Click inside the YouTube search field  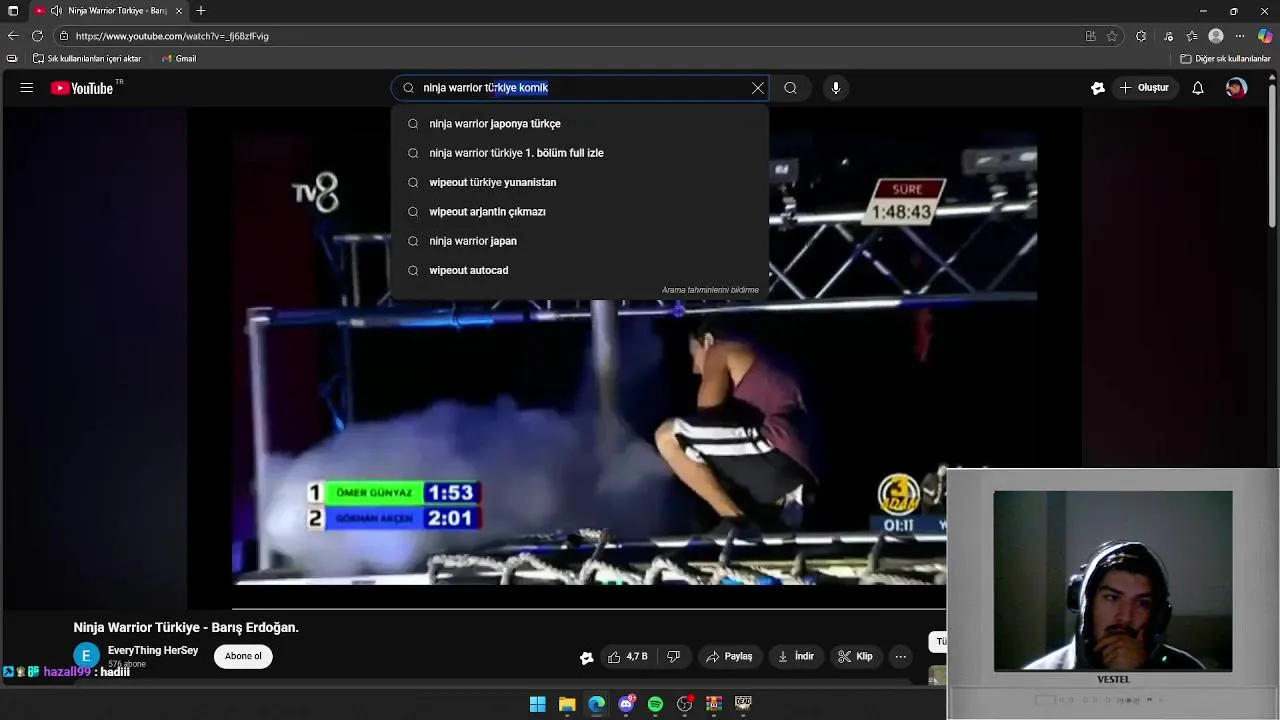click(580, 88)
